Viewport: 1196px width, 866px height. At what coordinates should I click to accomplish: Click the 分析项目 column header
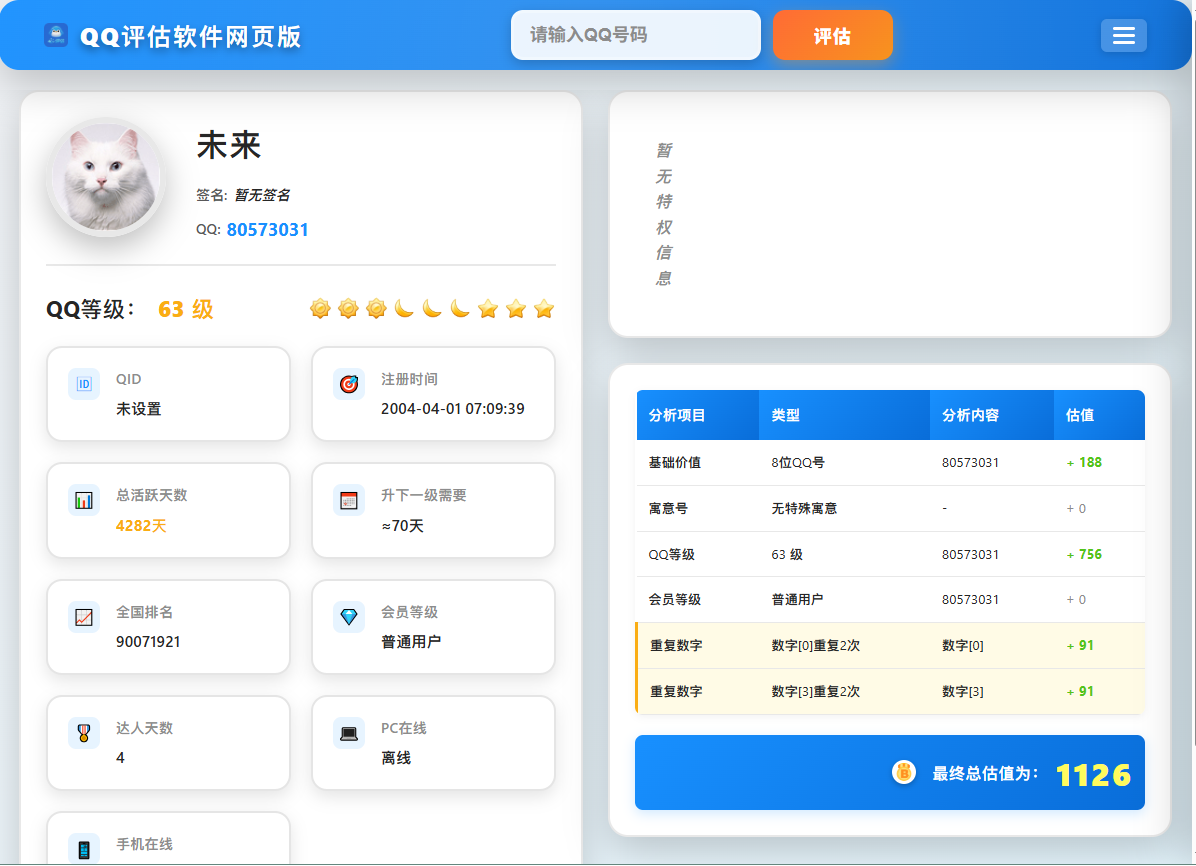point(677,415)
